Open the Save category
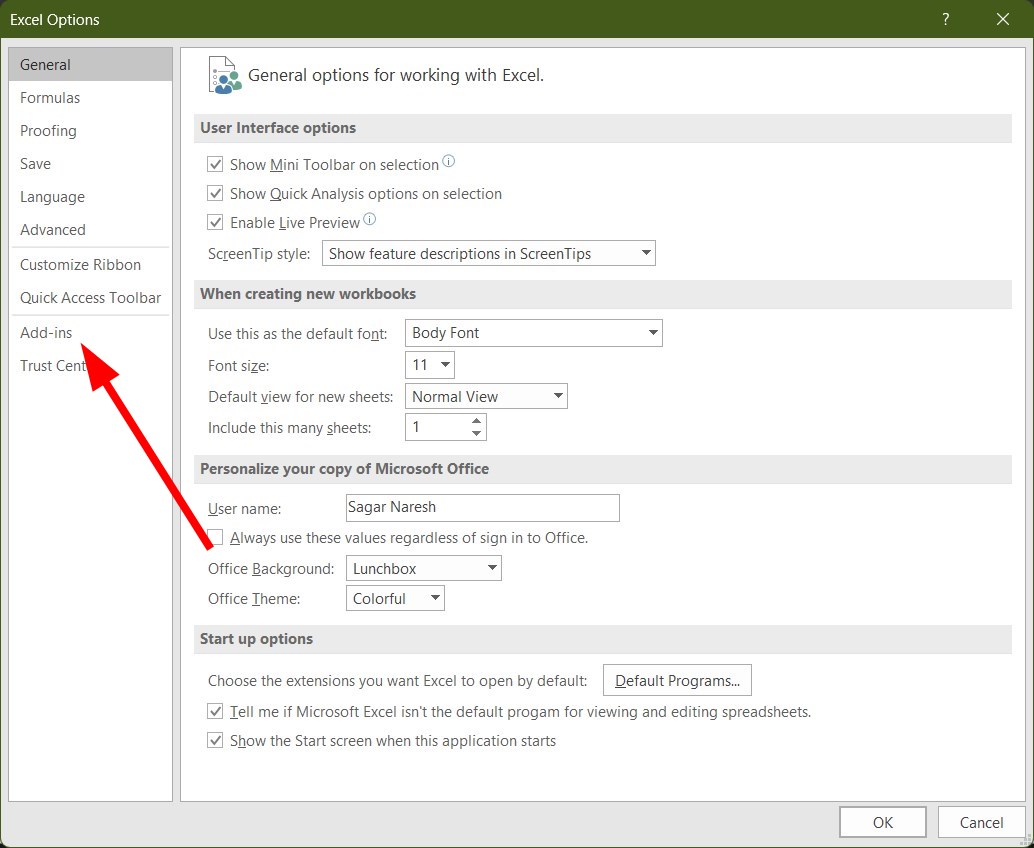The height and width of the screenshot is (848, 1034). 90,164
